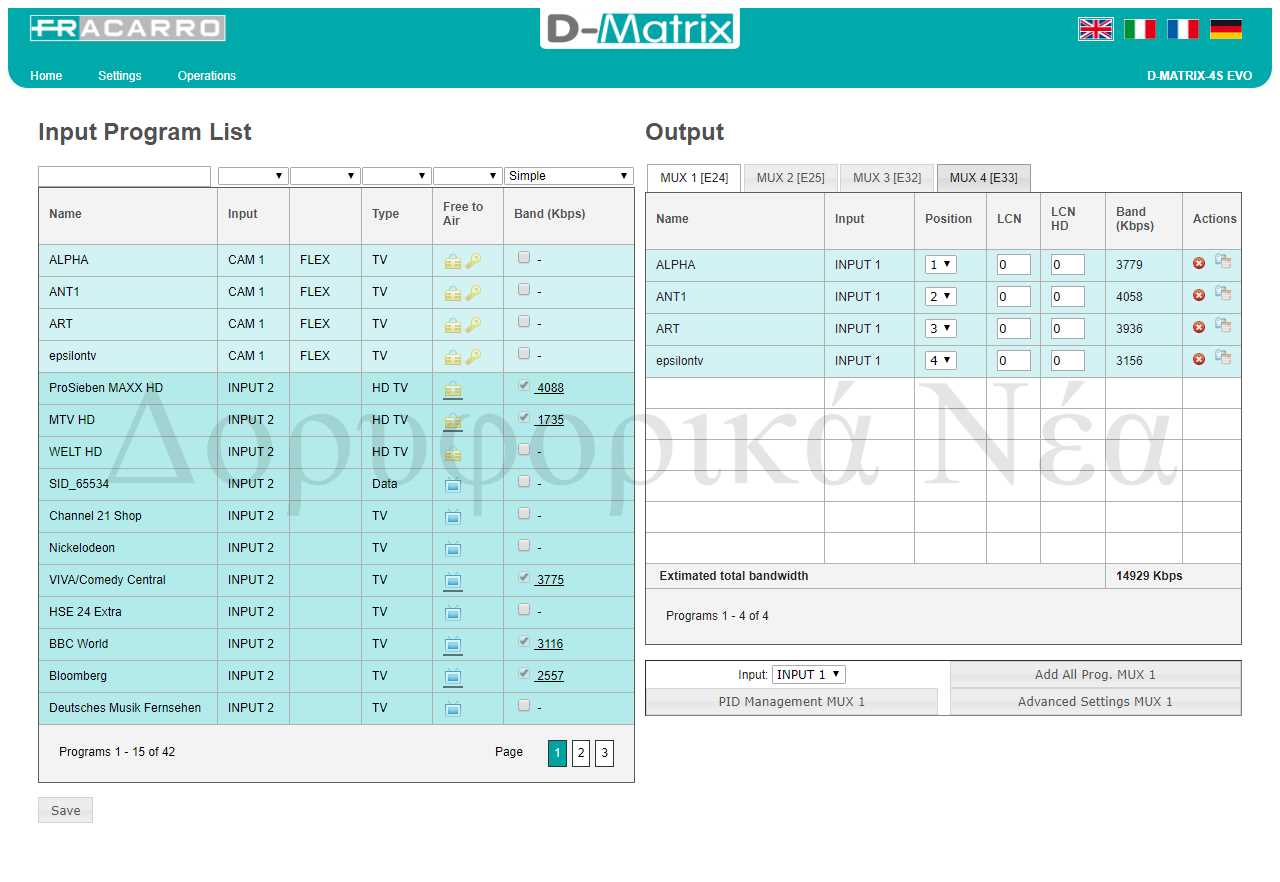Open the Position dropdown for ALPHA
1280x882 pixels.
[x=941, y=265]
